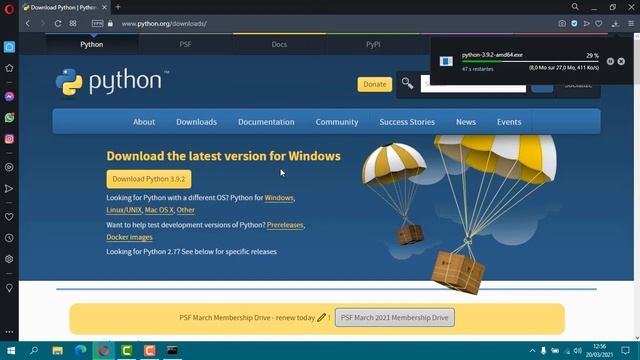Select the Docs top tab
640x360 pixels.
279,44
